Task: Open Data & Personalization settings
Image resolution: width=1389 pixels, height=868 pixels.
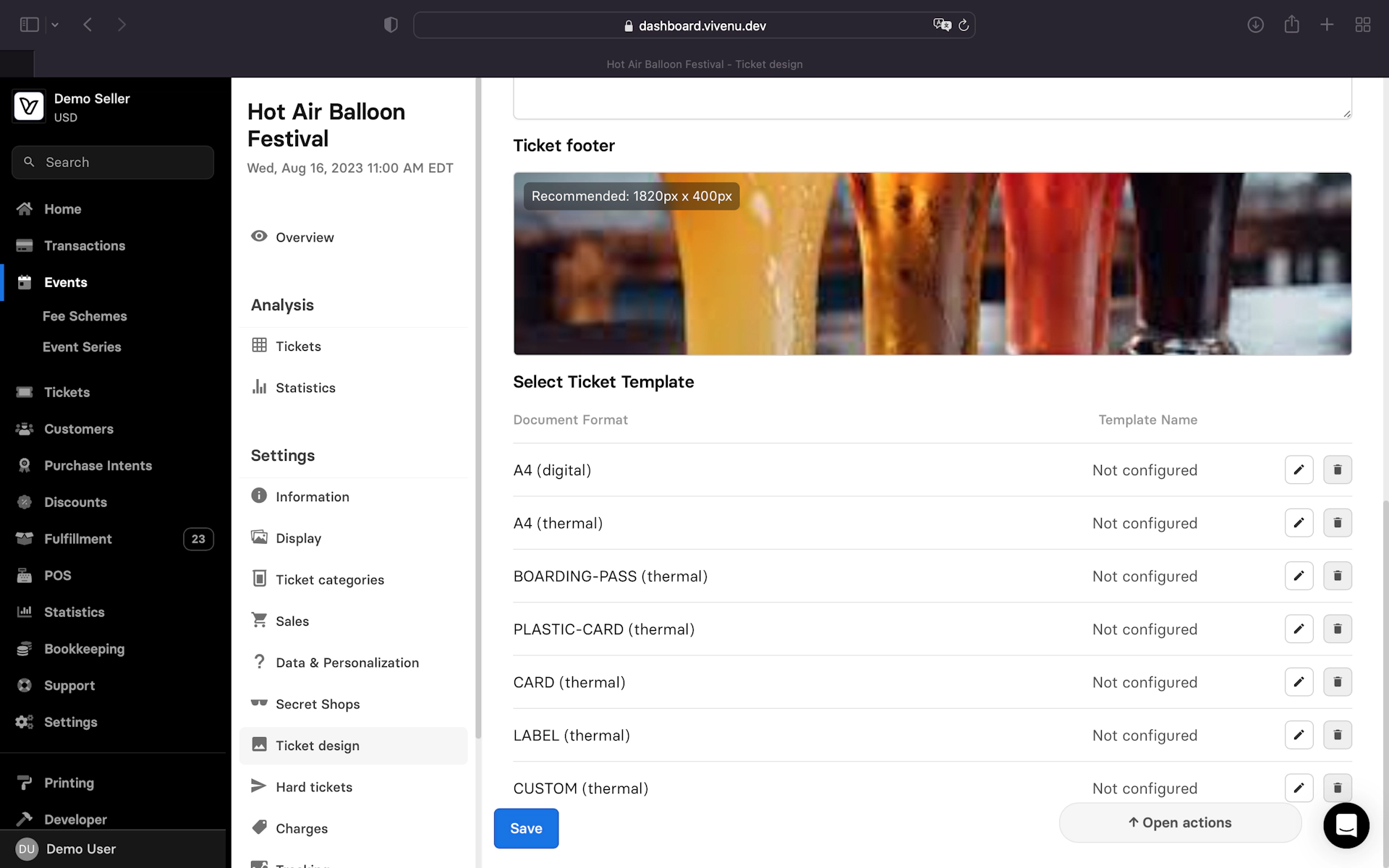Action: pos(347,663)
